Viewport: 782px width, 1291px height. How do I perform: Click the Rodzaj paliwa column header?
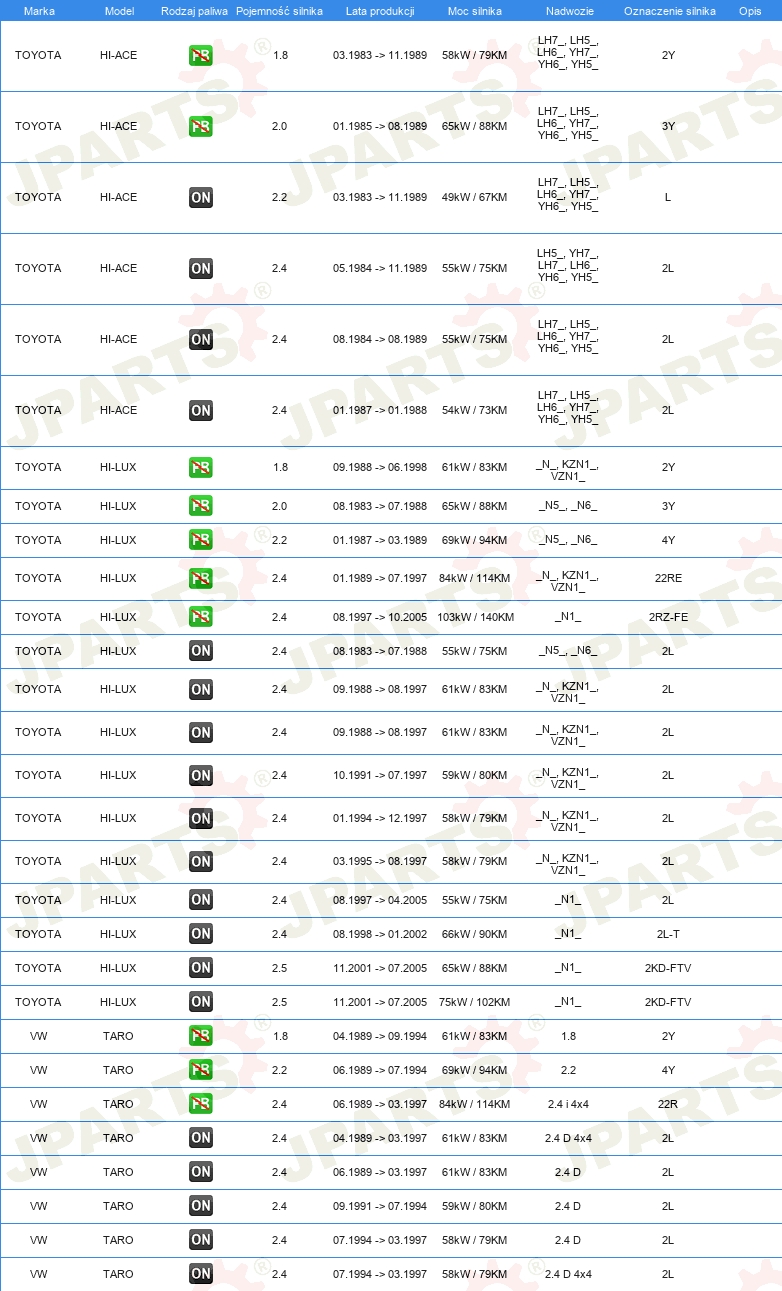(194, 11)
